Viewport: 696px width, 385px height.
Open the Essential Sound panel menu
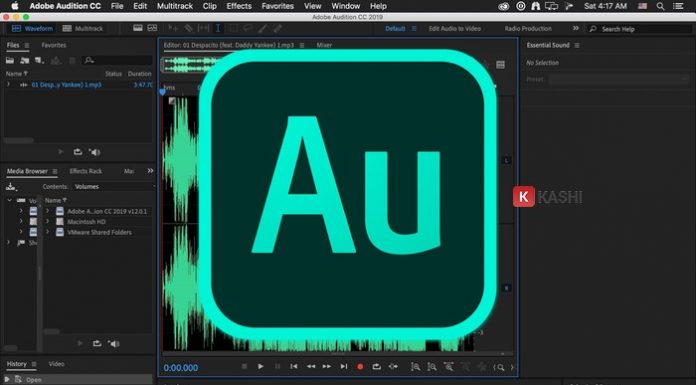[577, 45]
